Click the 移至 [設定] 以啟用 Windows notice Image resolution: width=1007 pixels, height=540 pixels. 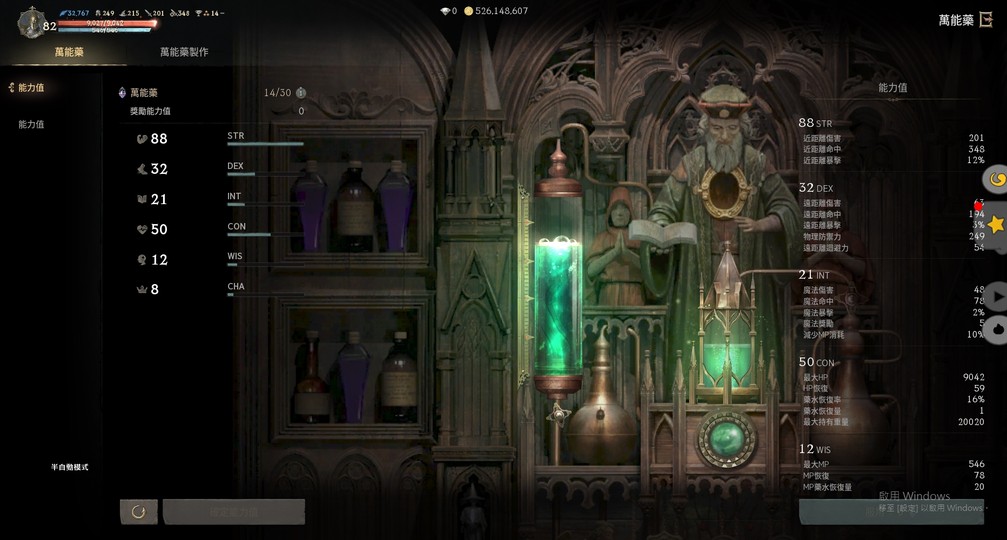point(931,508)
